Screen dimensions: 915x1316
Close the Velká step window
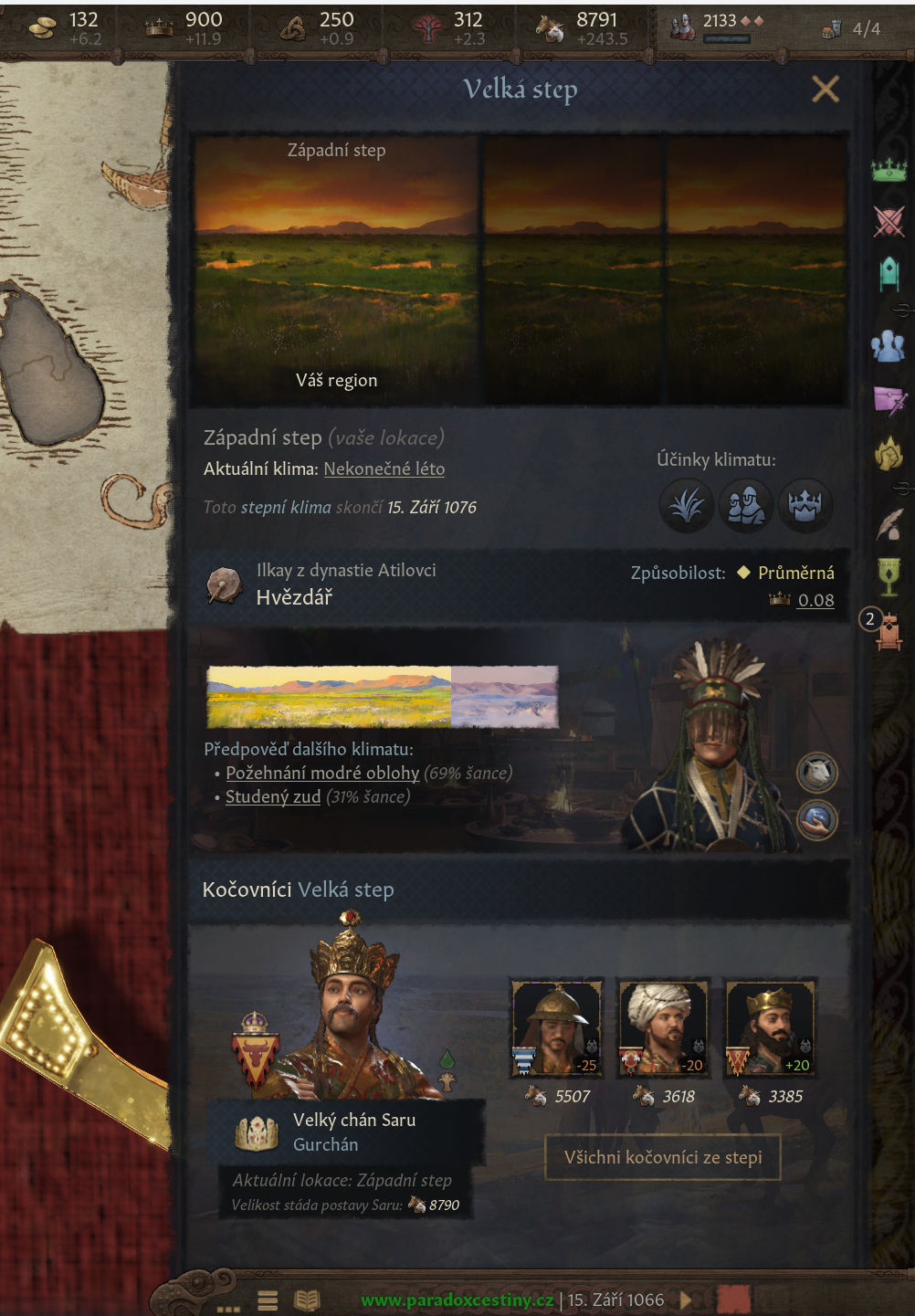coord(826,89)
